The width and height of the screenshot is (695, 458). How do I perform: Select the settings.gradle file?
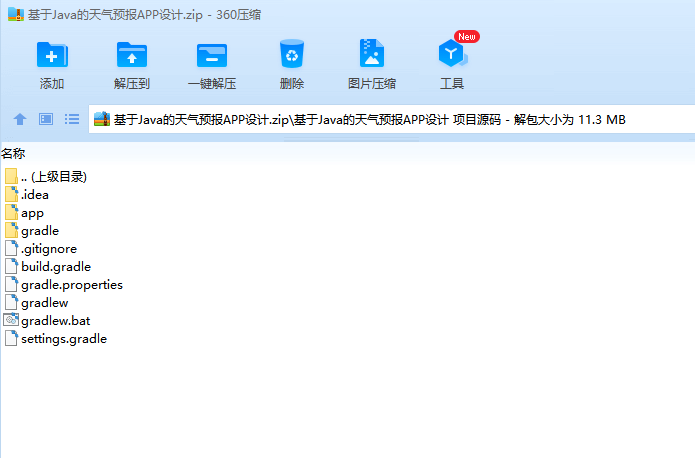[56, 339]
